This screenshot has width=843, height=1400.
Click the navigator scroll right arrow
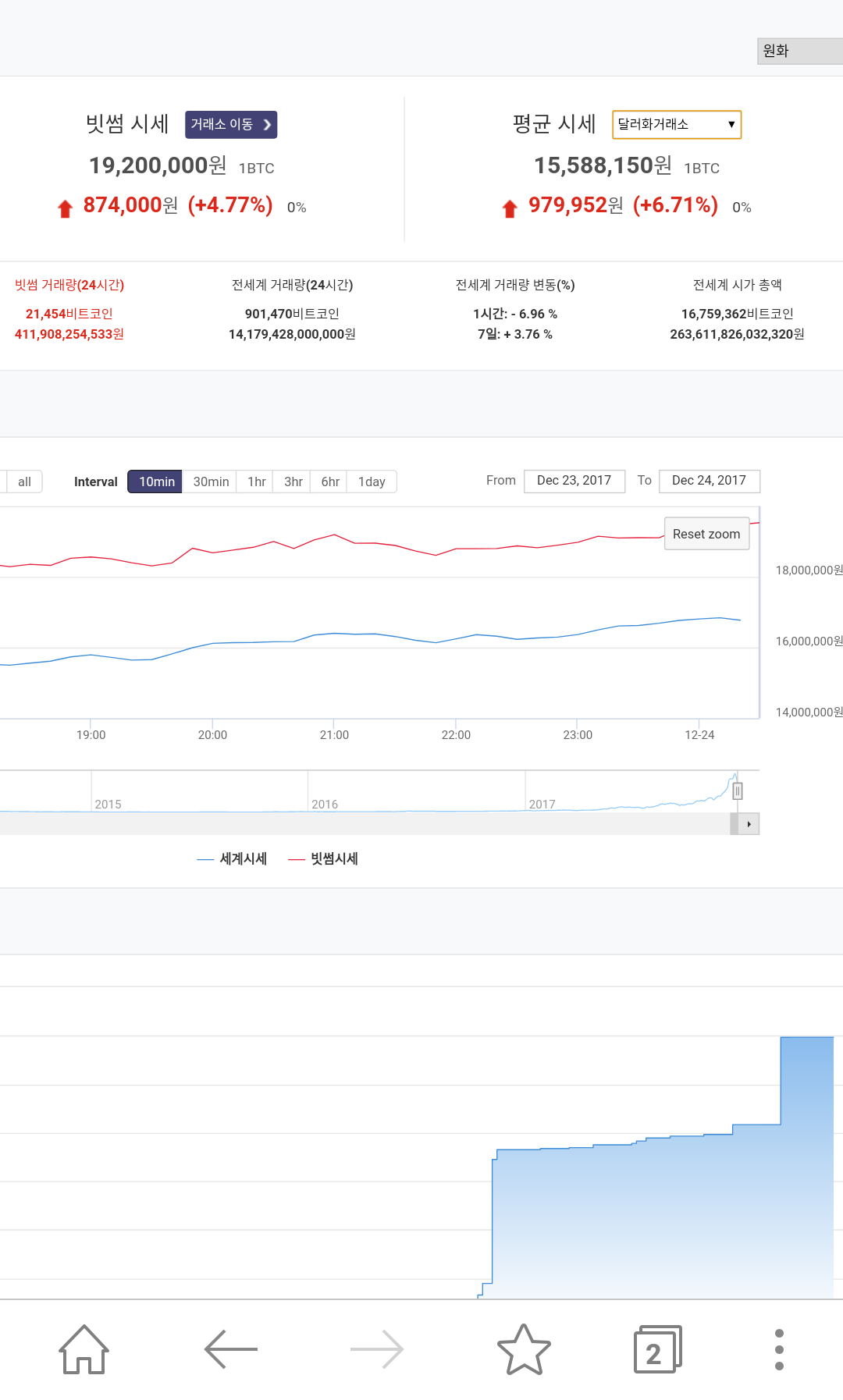pyautogui.click(x=749, y=824)
